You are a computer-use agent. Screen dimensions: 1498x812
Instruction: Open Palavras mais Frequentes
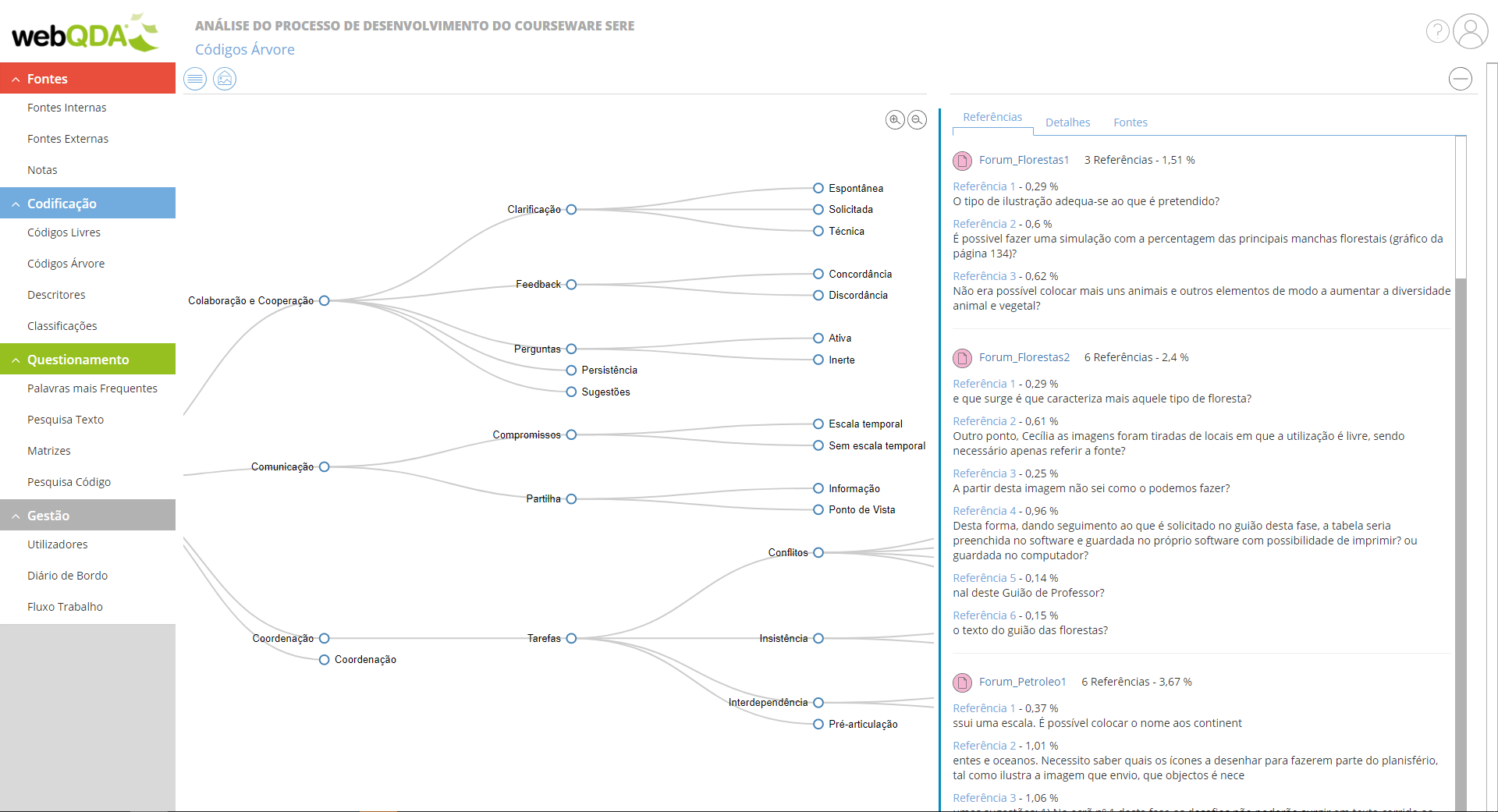click(92, 388)
